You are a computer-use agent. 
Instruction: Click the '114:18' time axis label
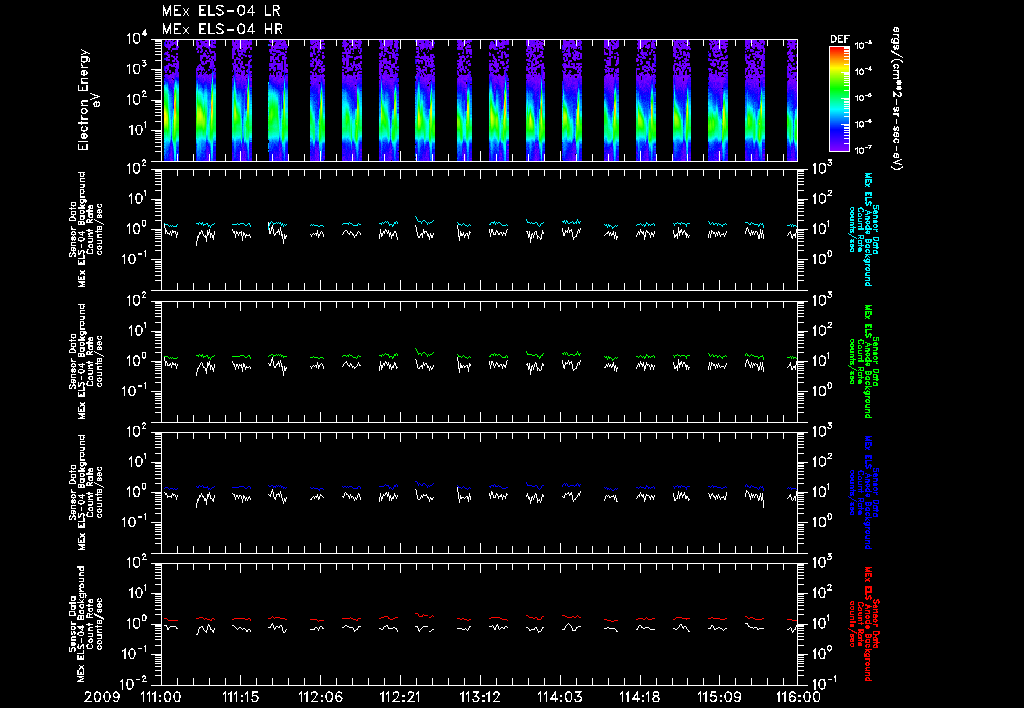(639, 697)
